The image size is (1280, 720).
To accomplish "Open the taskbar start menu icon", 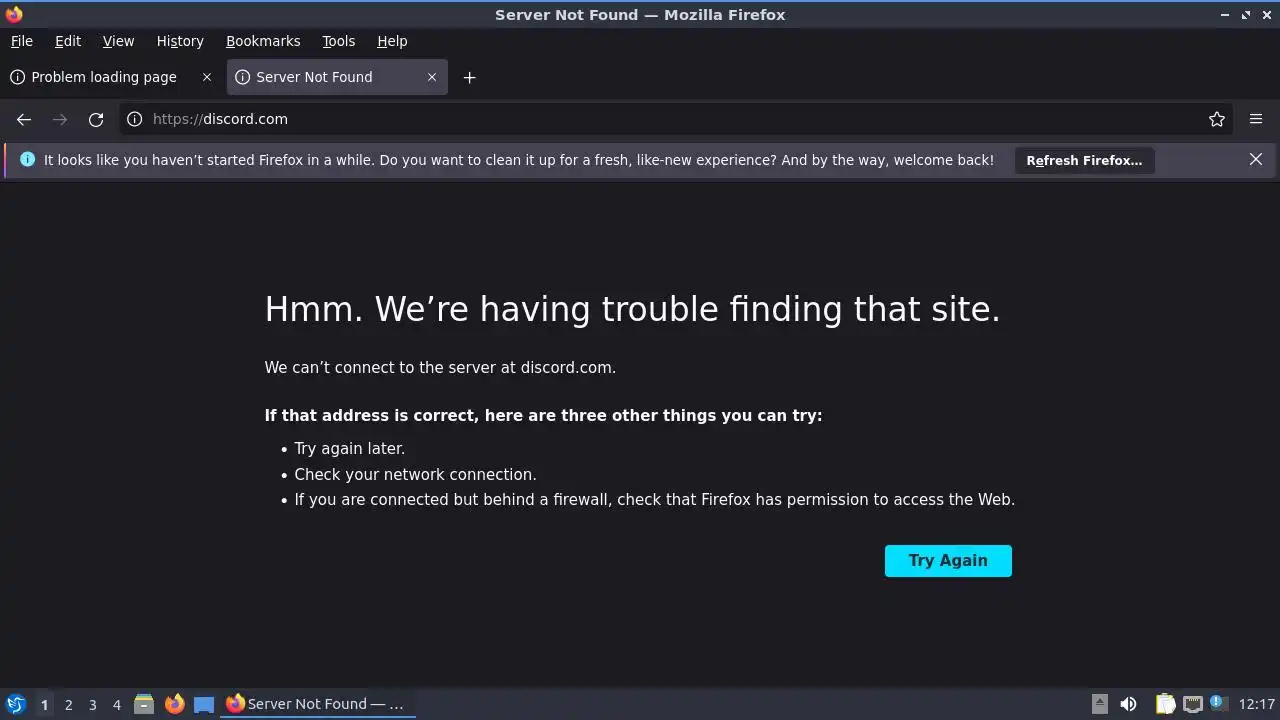I will point(15,704).
